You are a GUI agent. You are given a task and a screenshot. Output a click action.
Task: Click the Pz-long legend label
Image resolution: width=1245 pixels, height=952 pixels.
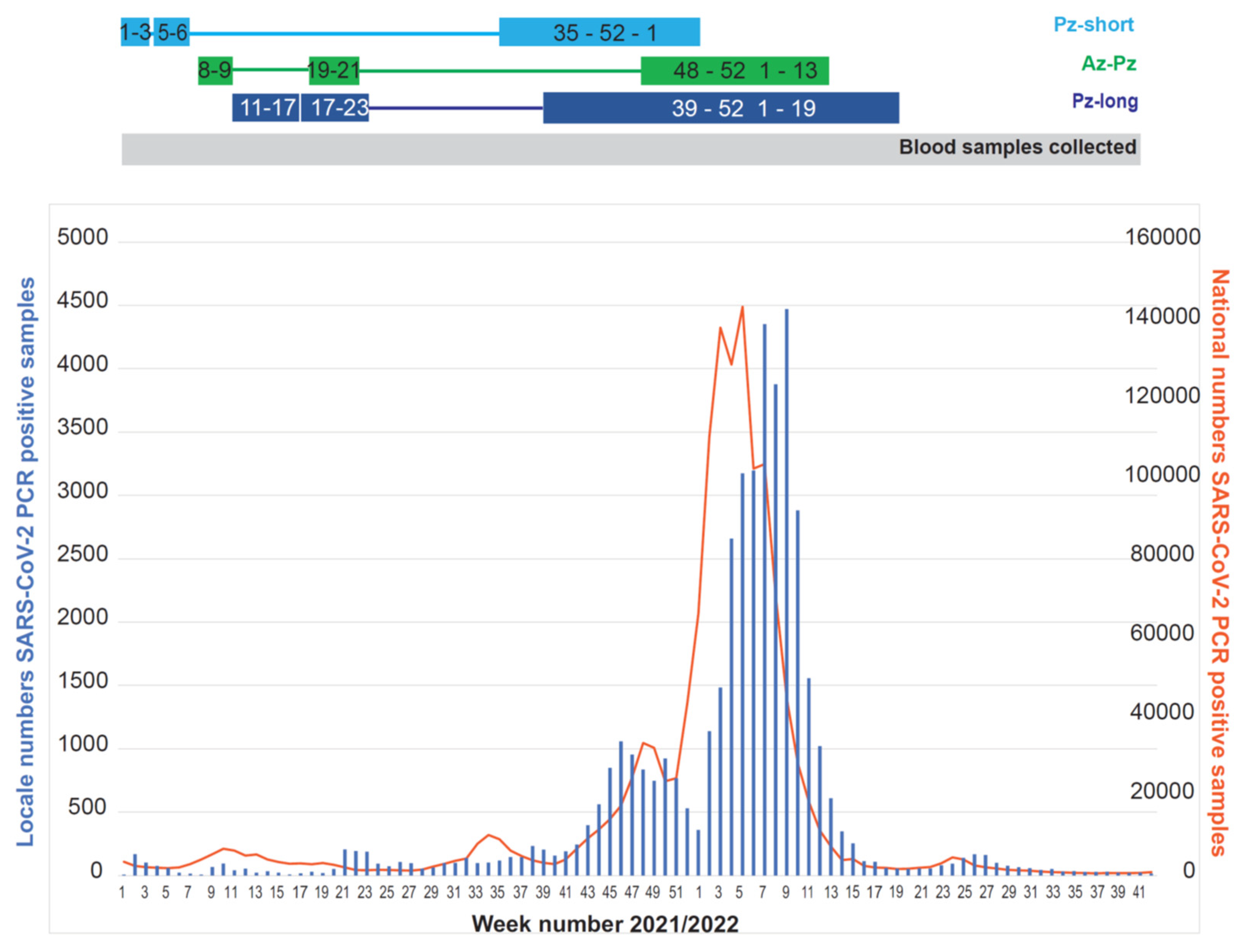[x=1104, y=101]
